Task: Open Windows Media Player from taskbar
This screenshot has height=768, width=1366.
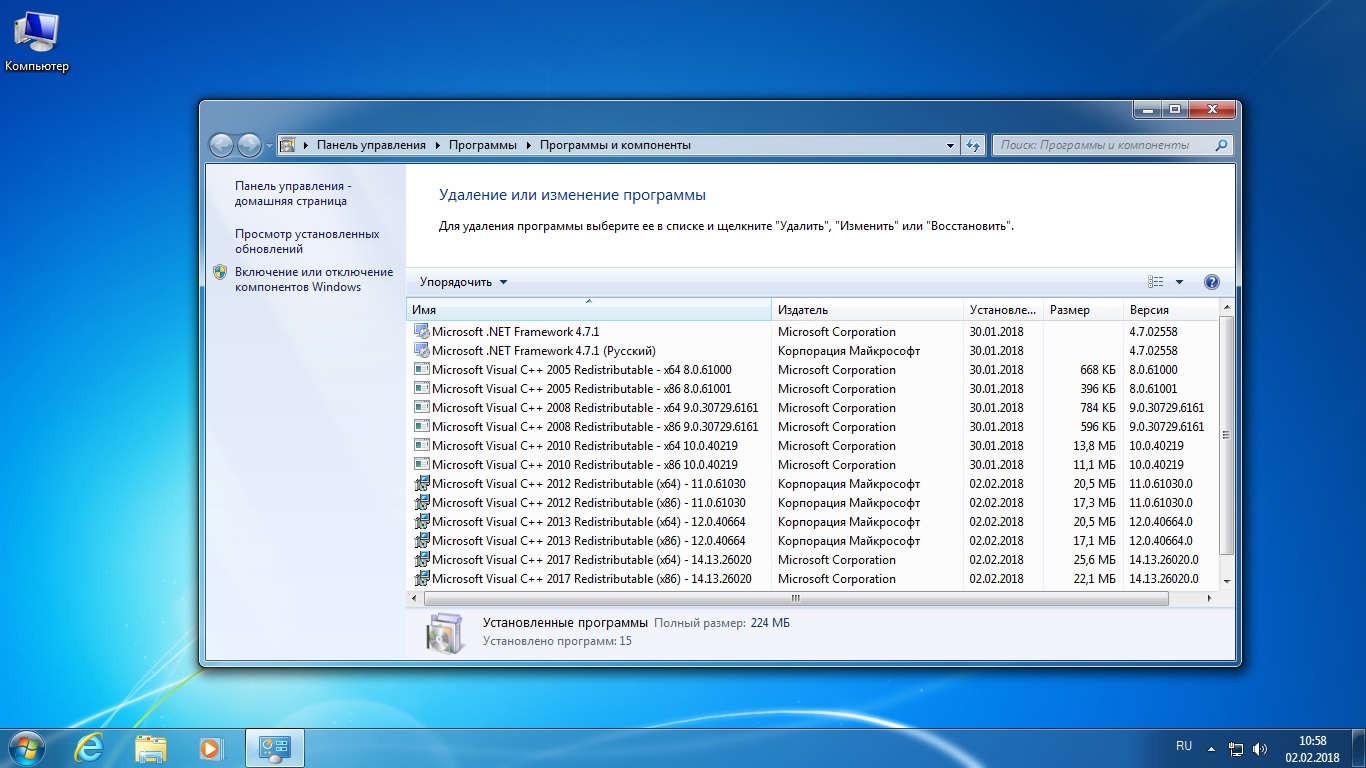Action: click(x=210, y=748)
